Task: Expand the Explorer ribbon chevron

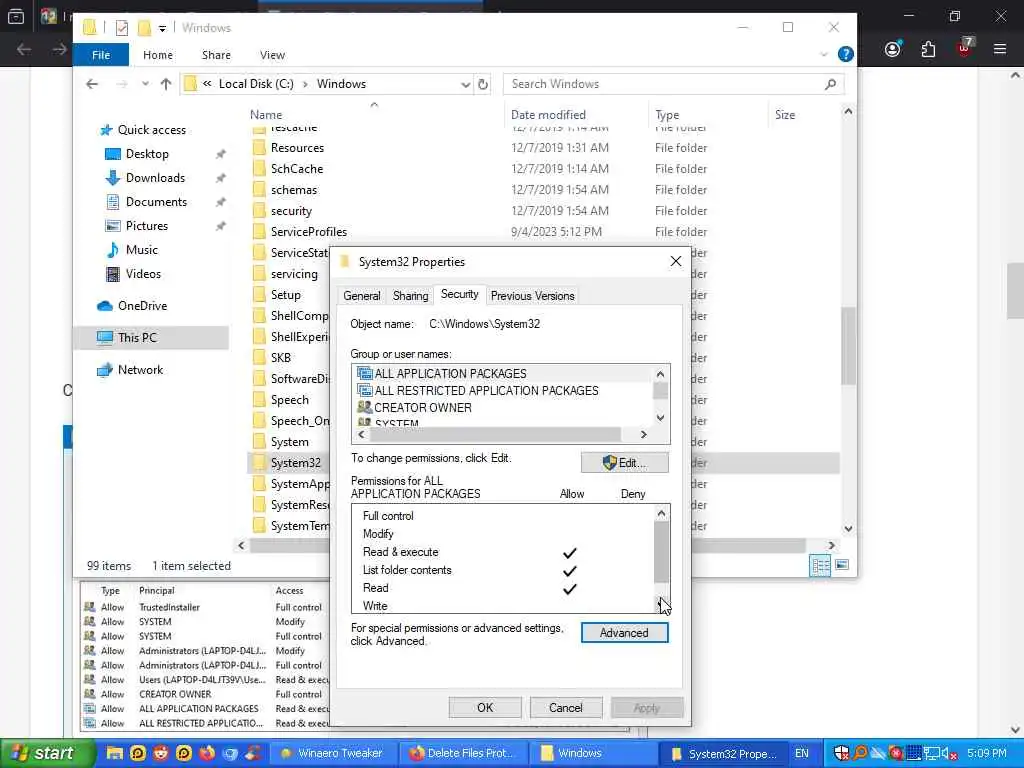Action: click(824, 55)
